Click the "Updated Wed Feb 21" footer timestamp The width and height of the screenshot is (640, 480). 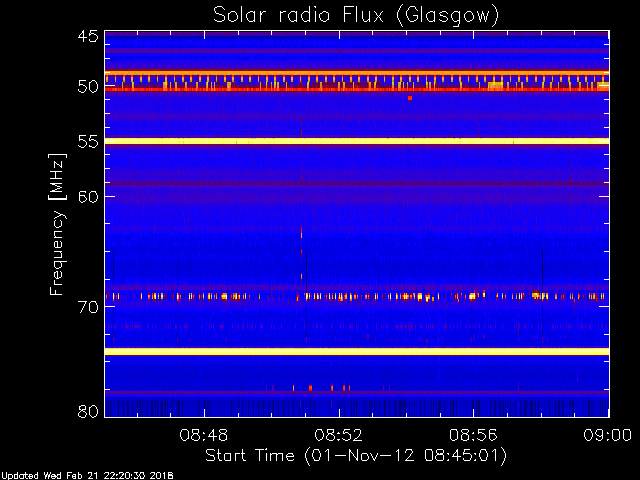pos(87,476)
